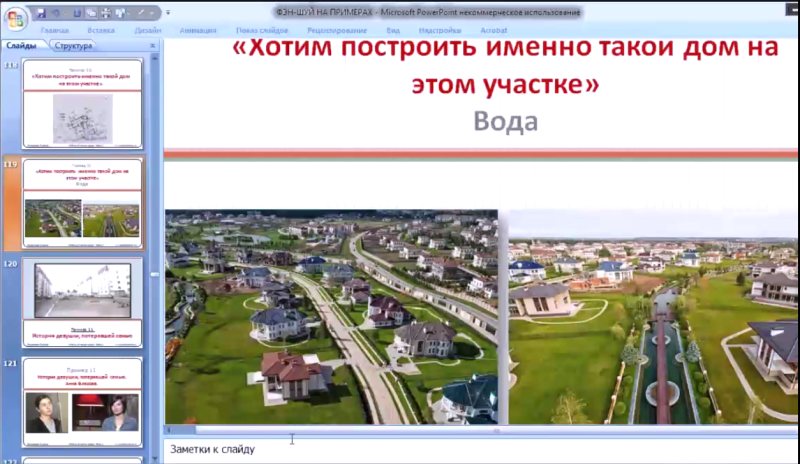Select slide 120 thumbnail with street photo
The width and height of the screenshot is (800, 464).
pyautogui.click(x=82, y=303)
